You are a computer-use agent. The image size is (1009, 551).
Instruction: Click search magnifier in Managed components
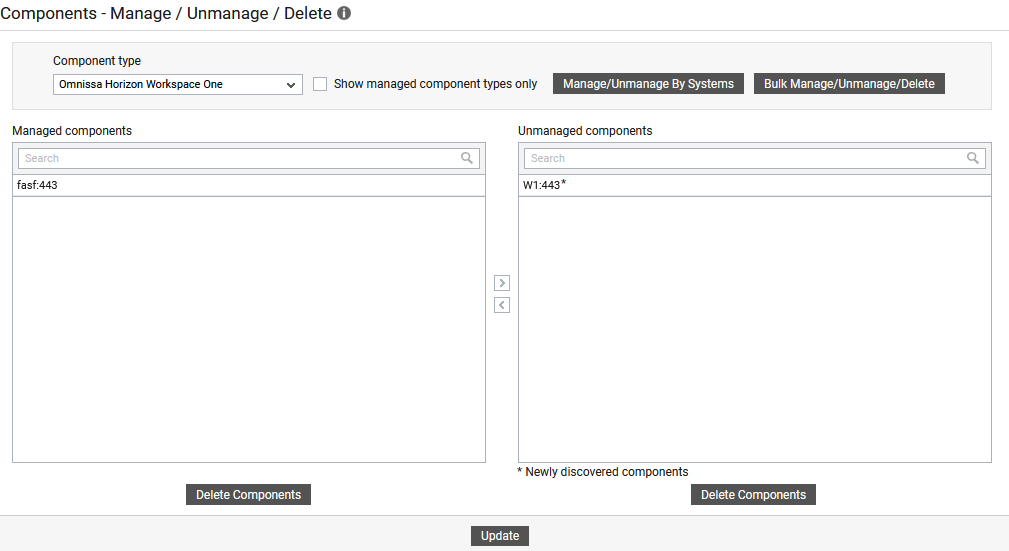pos(467,158)
